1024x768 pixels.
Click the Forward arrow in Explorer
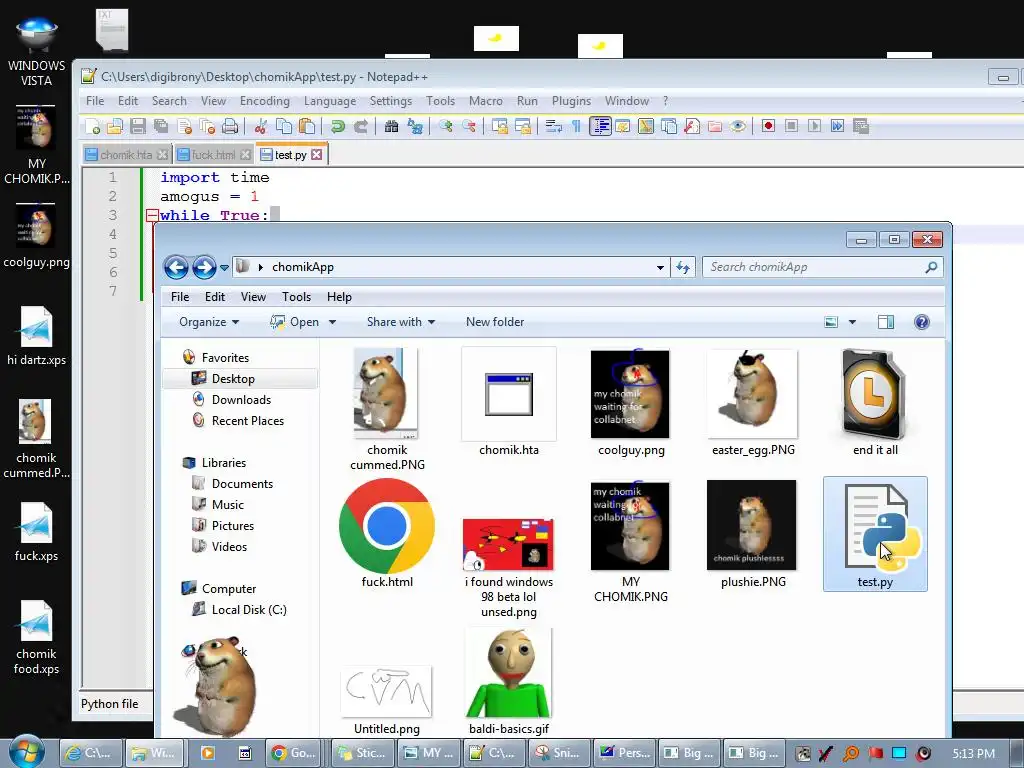[204, 267]
